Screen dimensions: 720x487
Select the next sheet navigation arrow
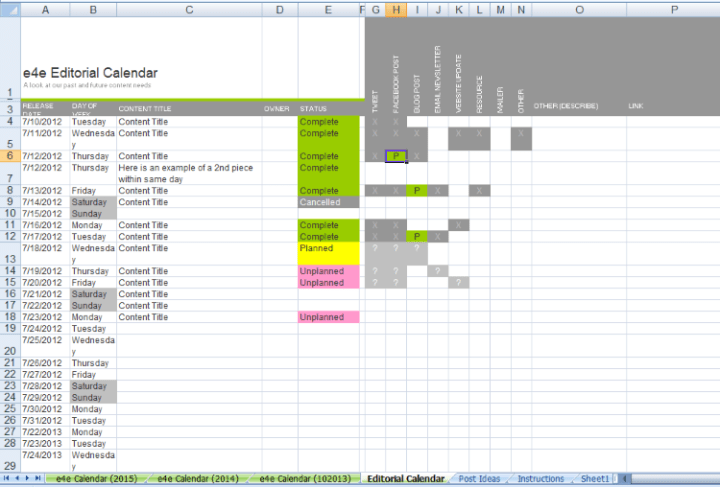pos(27,478)
